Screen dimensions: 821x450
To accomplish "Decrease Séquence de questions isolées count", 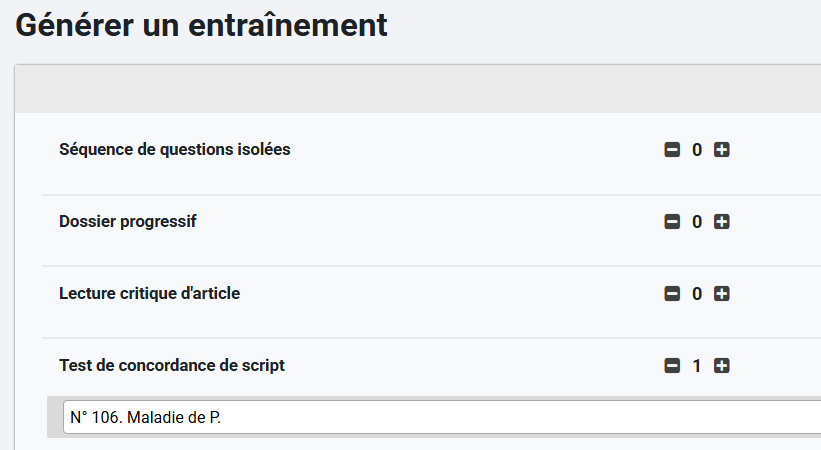I will [672, 150].
